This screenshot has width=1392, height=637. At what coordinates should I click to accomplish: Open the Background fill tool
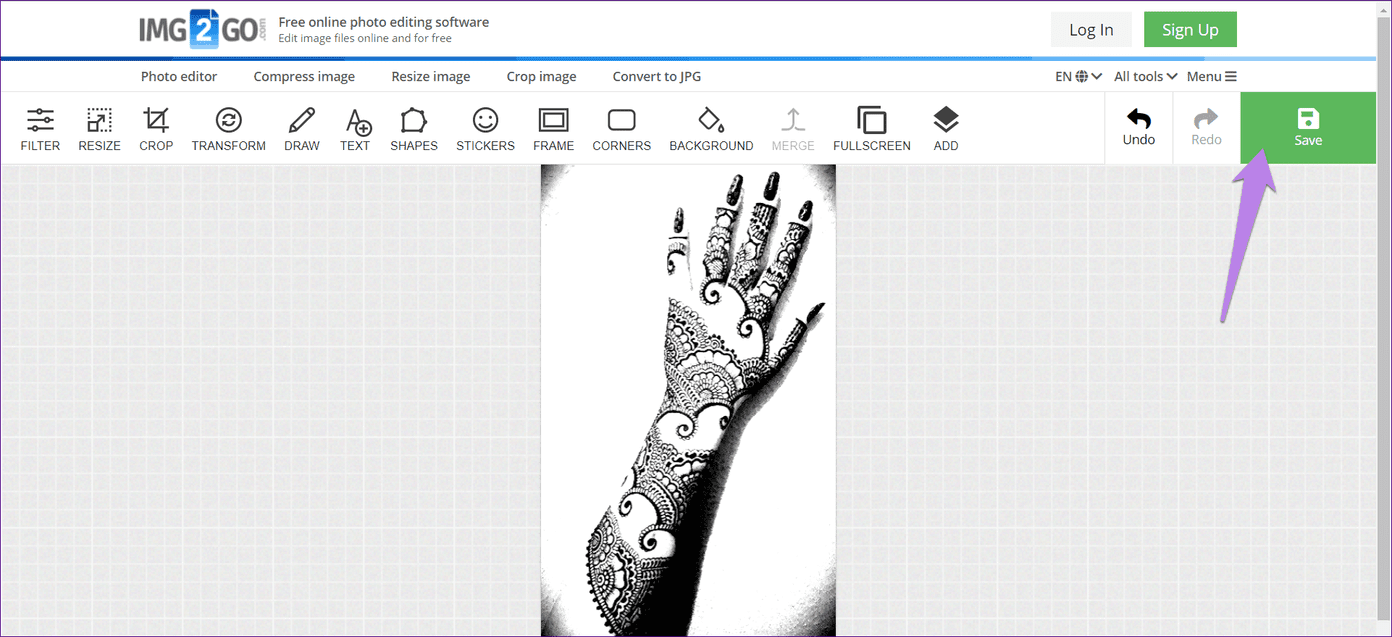711,130
